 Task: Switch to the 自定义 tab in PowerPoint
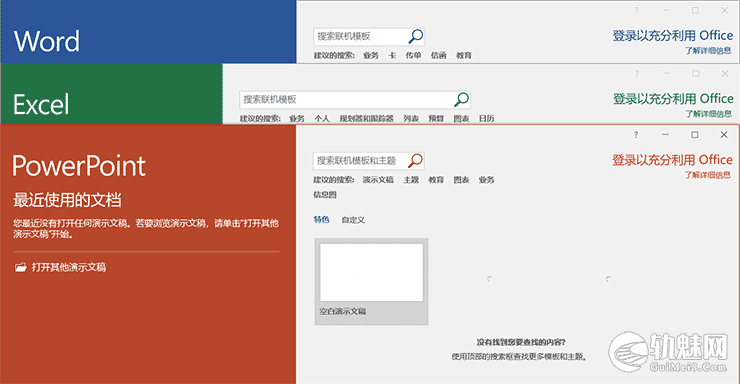click(353, 220)
